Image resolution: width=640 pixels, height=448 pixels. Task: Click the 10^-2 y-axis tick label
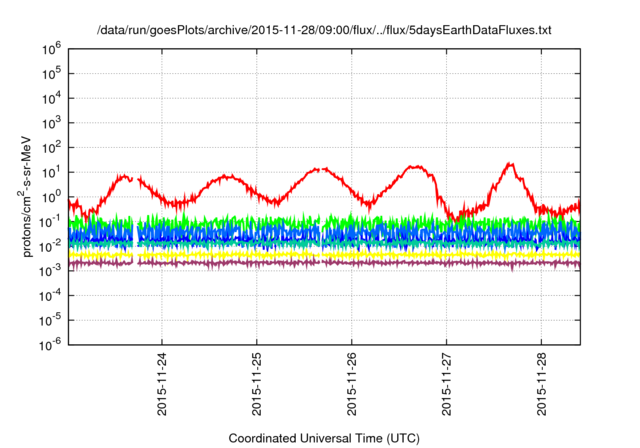pyautogui.click(x=50, y=246)
